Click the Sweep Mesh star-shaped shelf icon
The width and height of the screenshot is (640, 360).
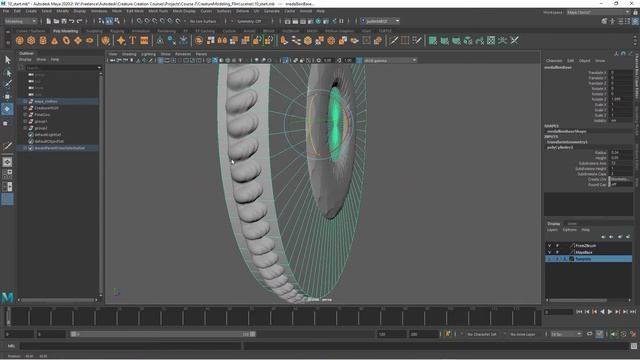(x=121, y=40)
